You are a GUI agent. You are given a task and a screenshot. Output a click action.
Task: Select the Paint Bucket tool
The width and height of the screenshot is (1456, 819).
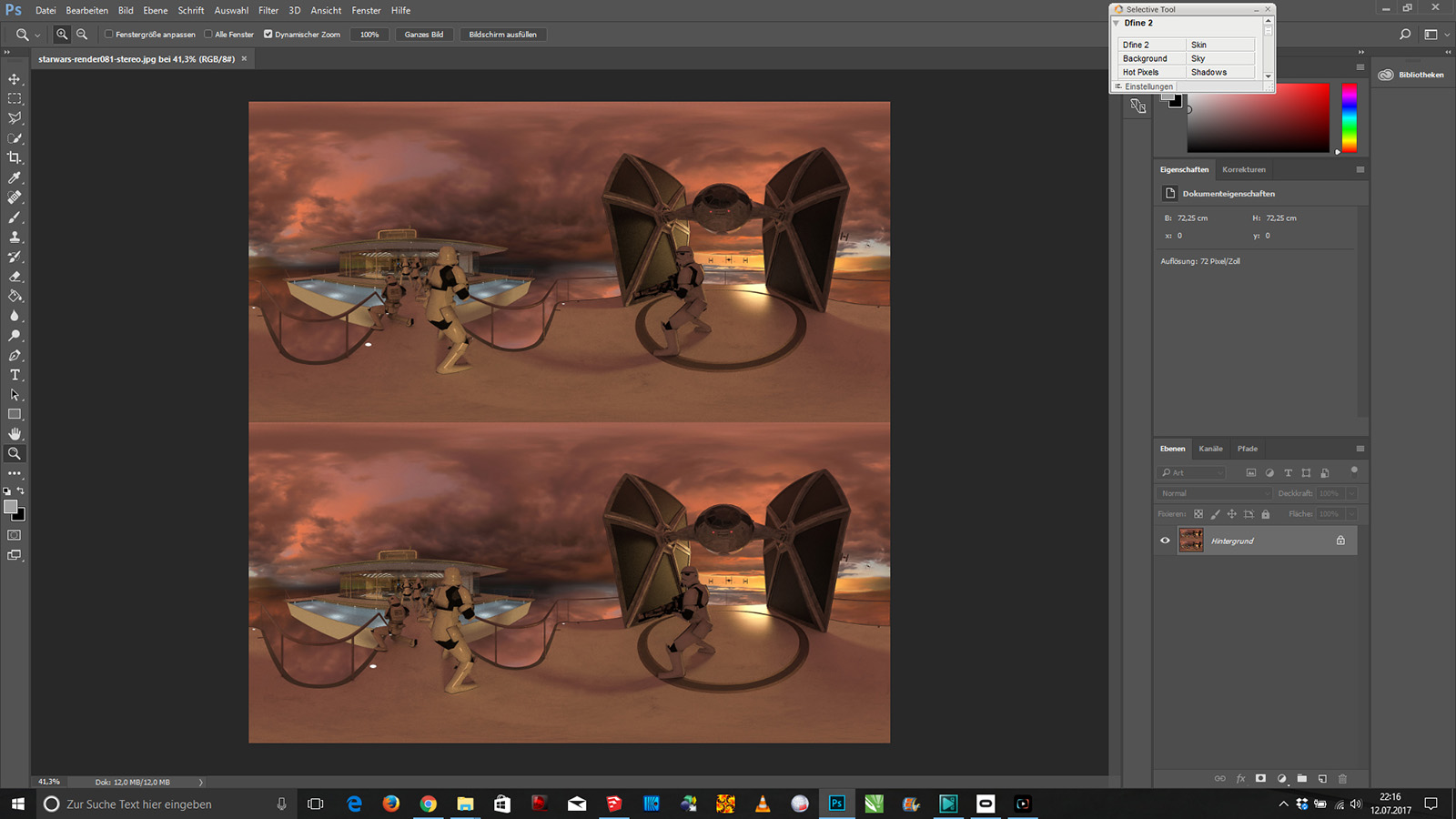[15, 296]
